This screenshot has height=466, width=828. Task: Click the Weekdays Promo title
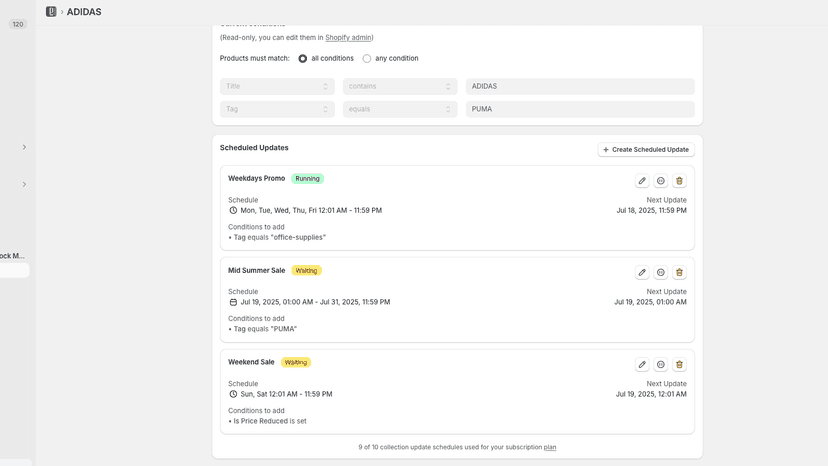[x=256, y=179]
